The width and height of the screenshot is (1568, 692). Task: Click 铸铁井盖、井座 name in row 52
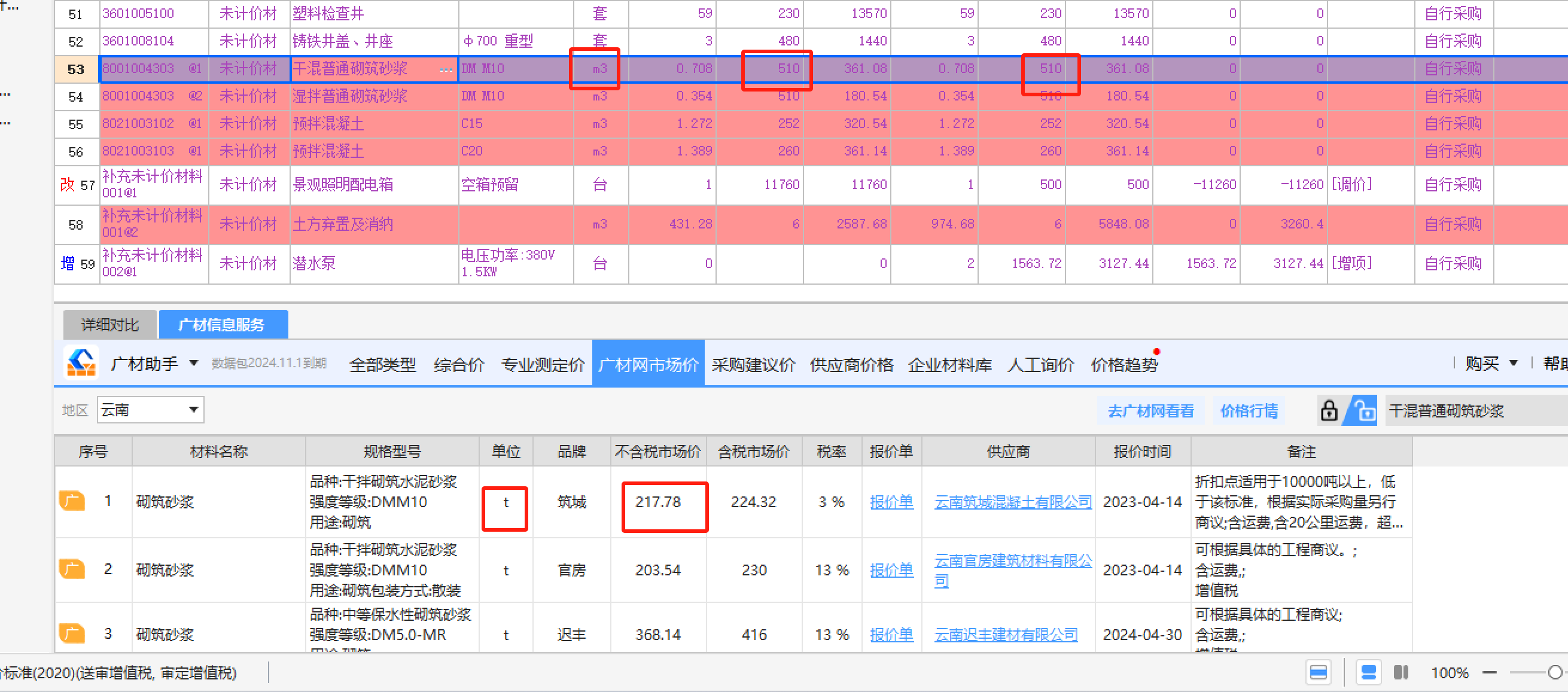[x=343, y=41]
